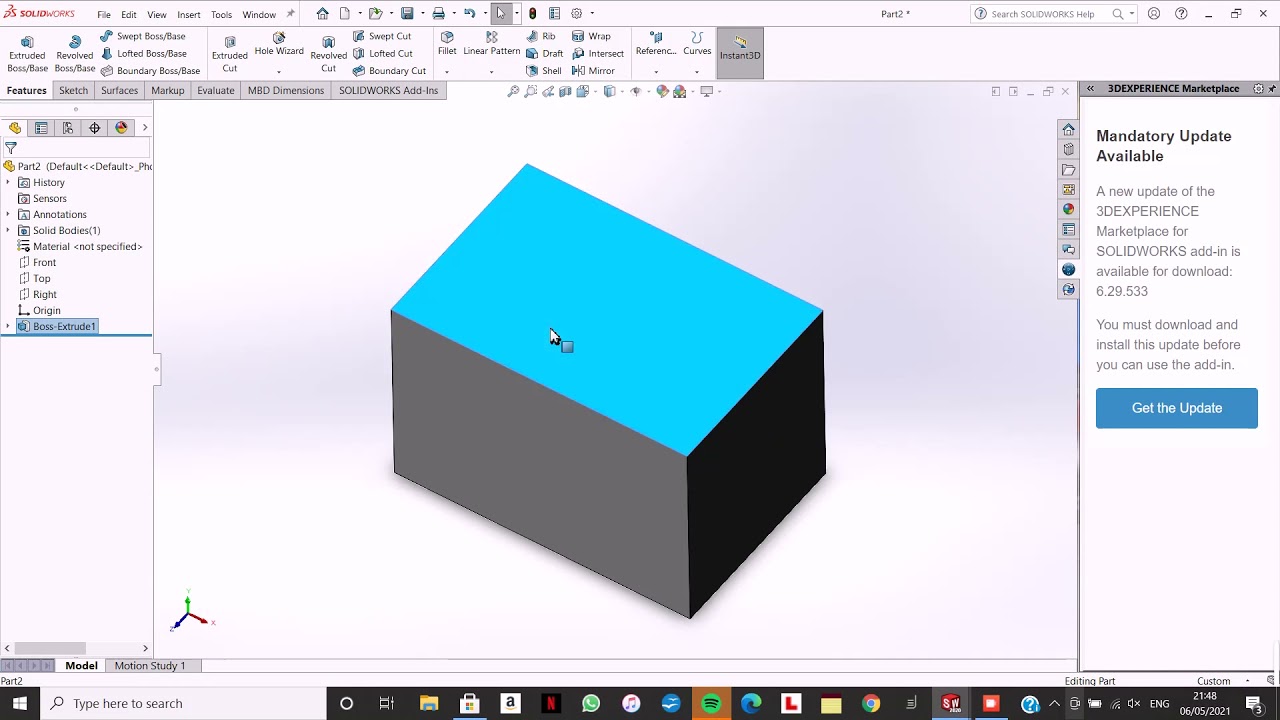Open the Hole Wizard tool
Image resolution: width=1280 pixels, height=720 pixels.
[x=279, y=45]
